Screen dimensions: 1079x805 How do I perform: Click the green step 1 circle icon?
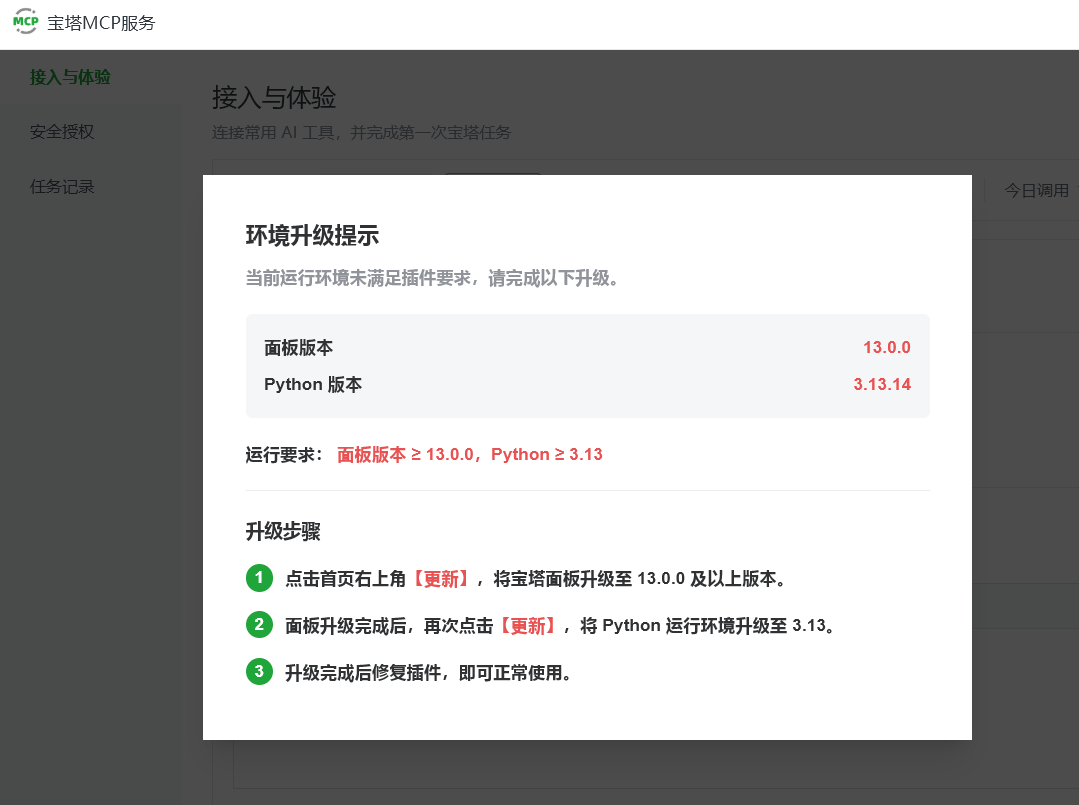pyautogui.click(x=259, y=577)
